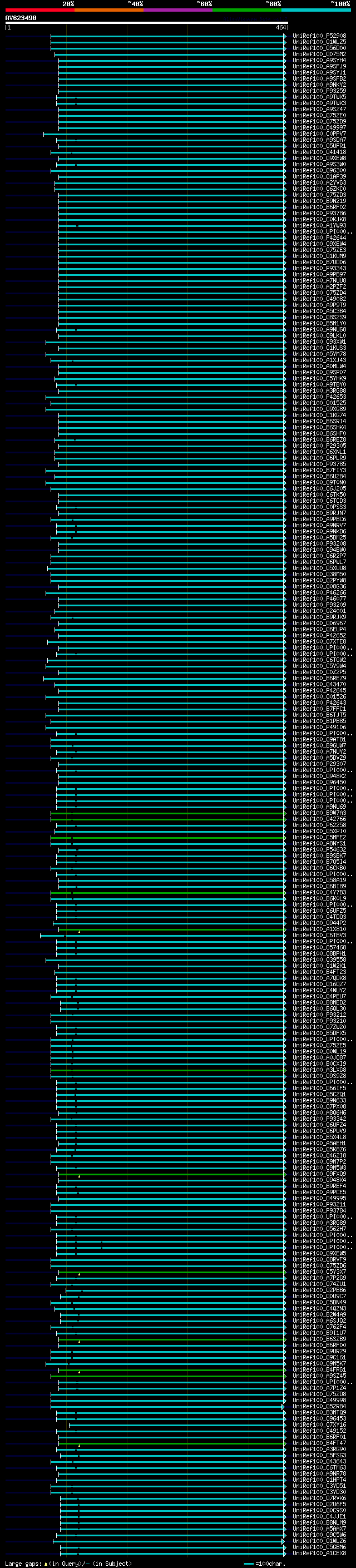356x1568 pixels.
Task: Click the red 20% identity legend segment
Action: [x=39, y=10]
